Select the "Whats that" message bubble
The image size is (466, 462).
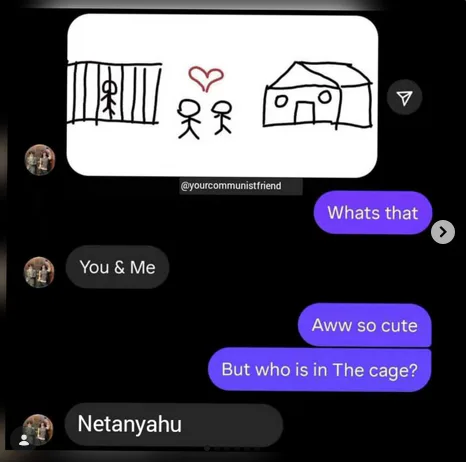point(373,213)
